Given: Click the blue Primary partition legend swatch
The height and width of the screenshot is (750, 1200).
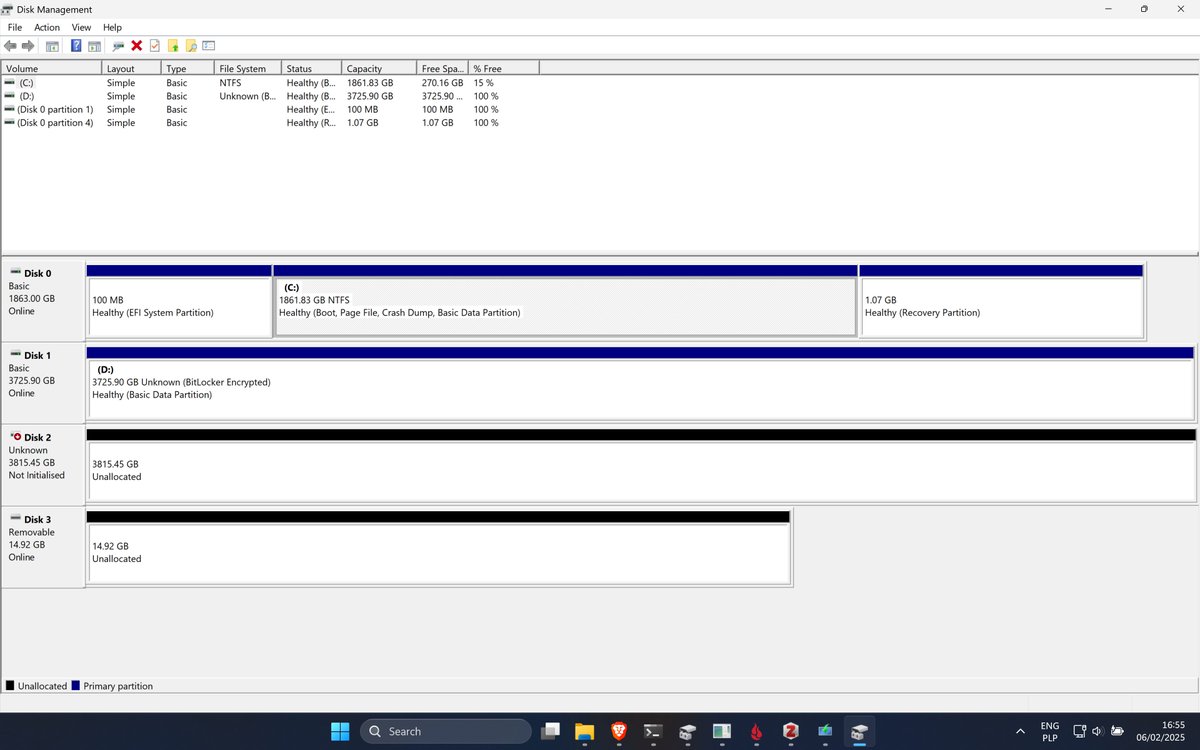Looking at the screenshot, I should (x=76, y=686).
